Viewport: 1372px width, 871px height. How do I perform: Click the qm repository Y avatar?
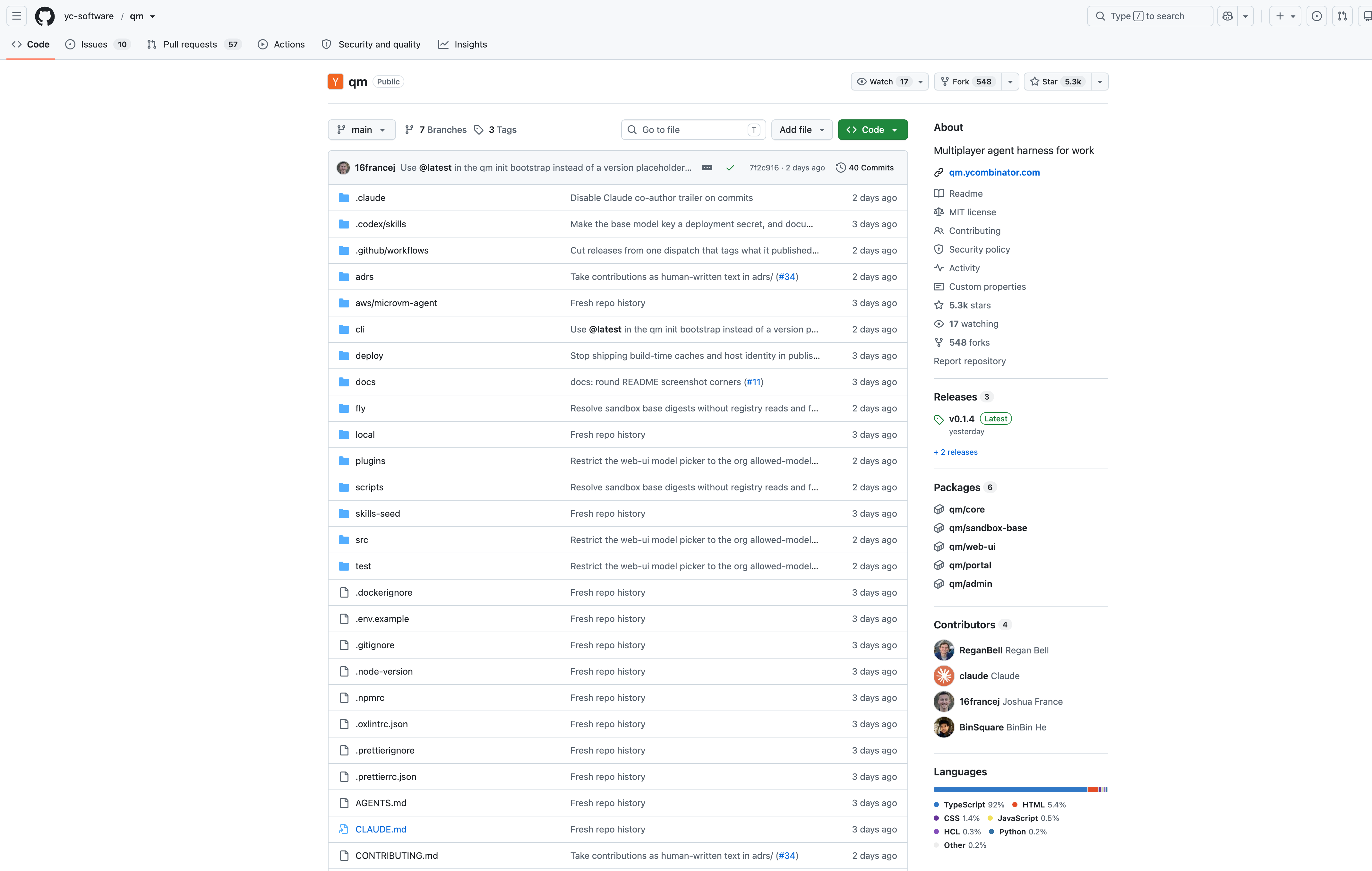[336, 82]
